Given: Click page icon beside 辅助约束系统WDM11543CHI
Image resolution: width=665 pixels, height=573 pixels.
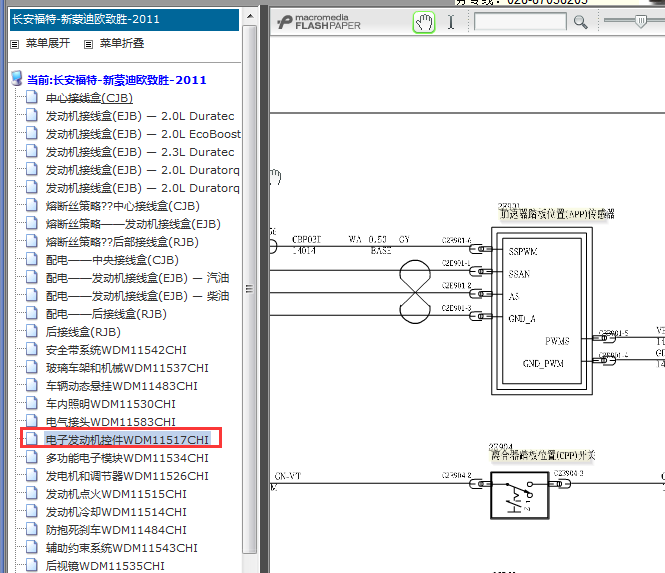Looking at the screenshot, I should (32, 547).
